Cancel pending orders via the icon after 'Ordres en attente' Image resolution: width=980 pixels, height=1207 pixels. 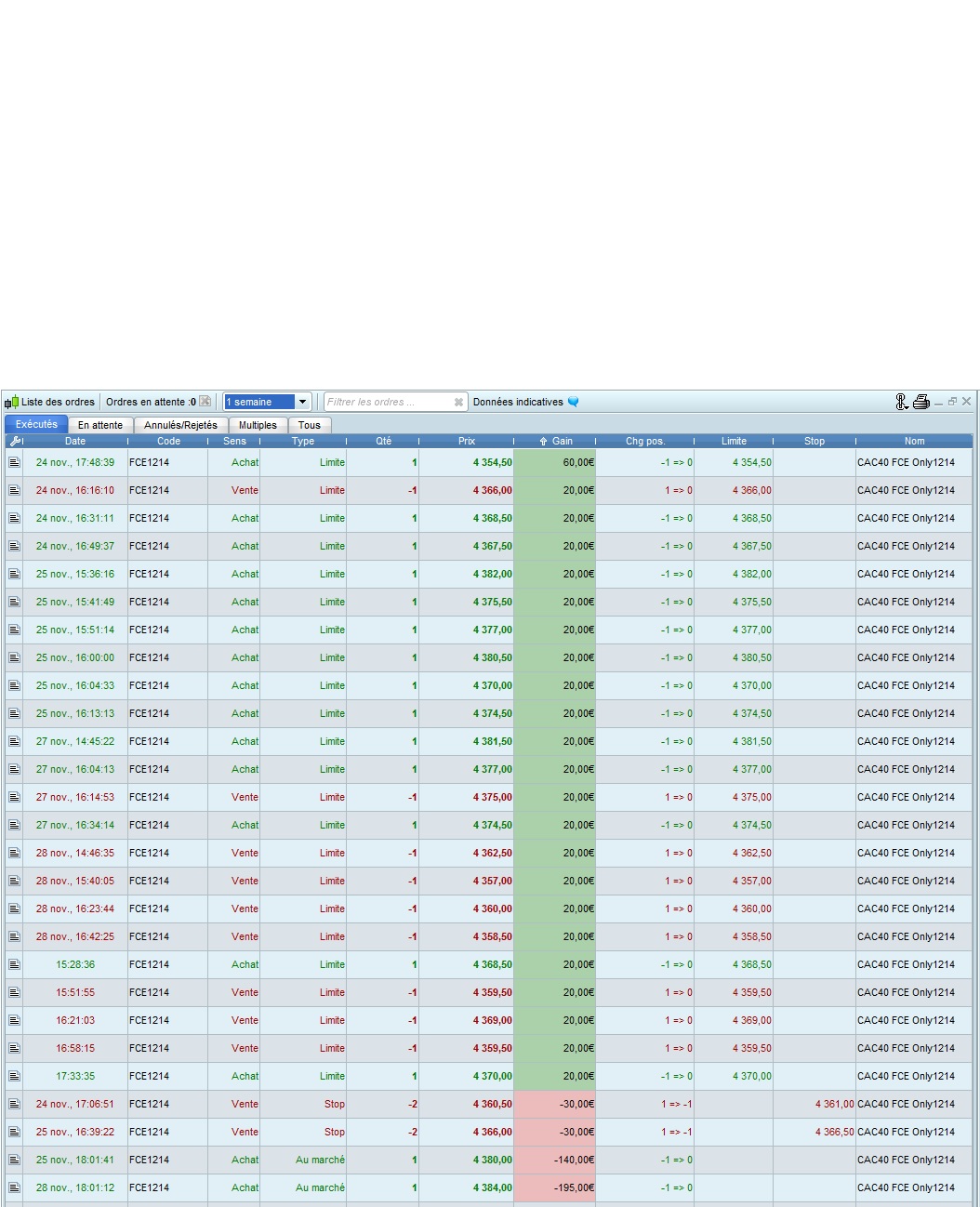tap(205, 402)
